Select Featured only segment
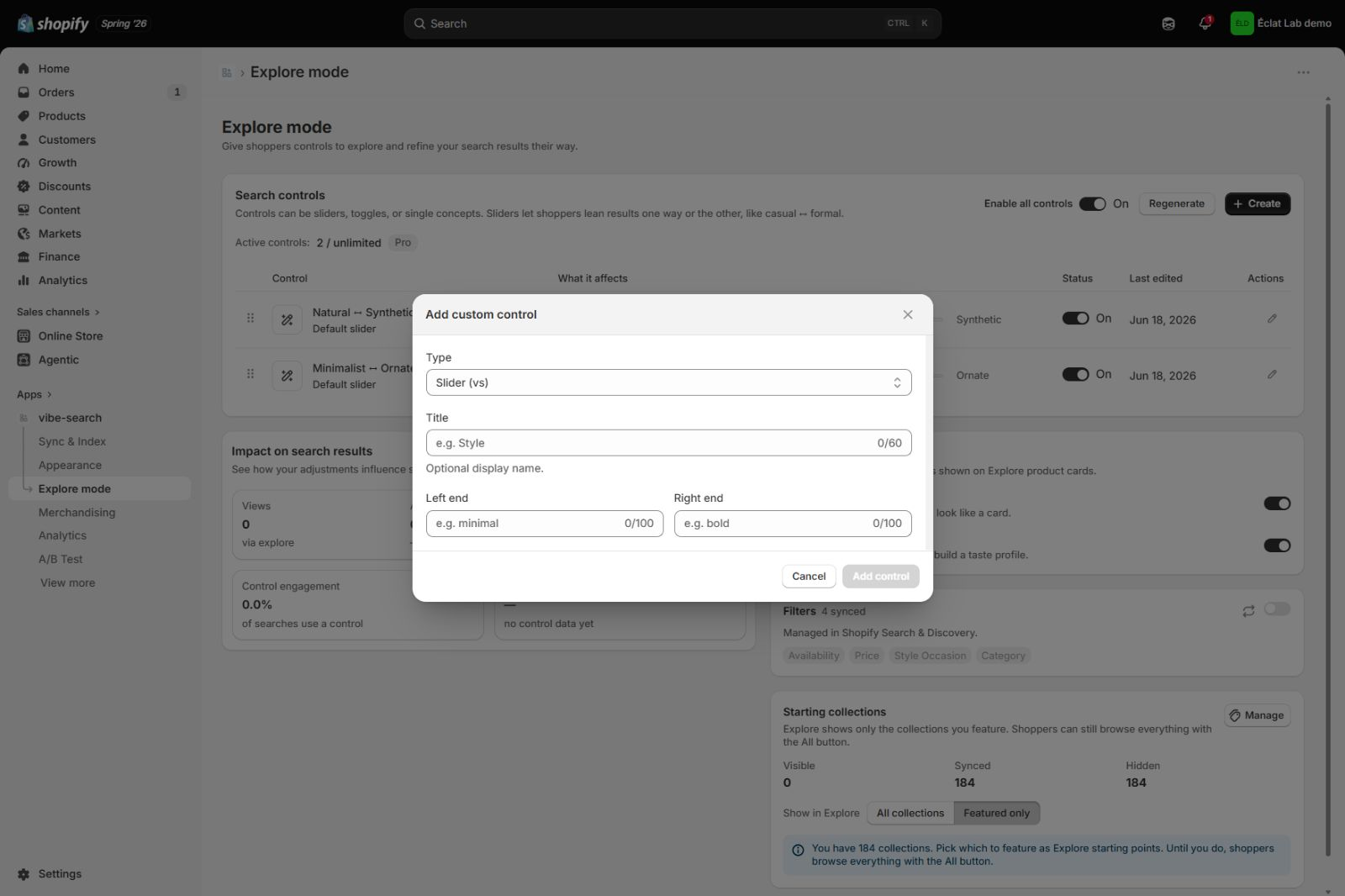Screen dimensions: 1345x896 coord(997,813)
